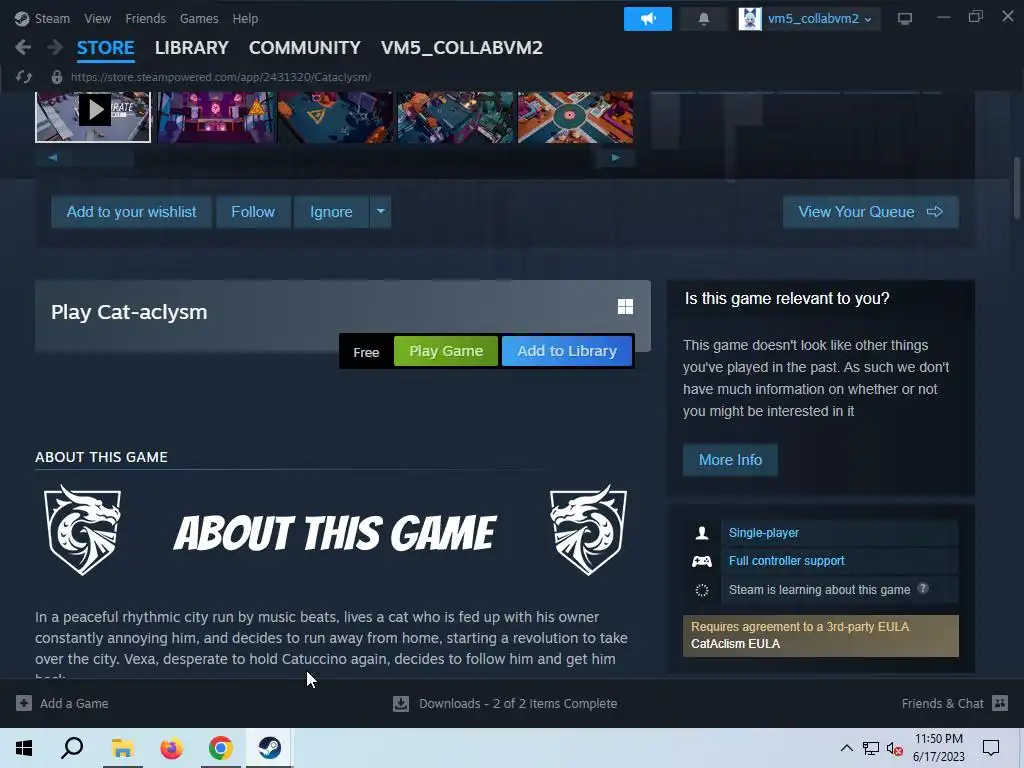Click the vm5_collabvm2 profile avatar

click(x=750, y=18)
